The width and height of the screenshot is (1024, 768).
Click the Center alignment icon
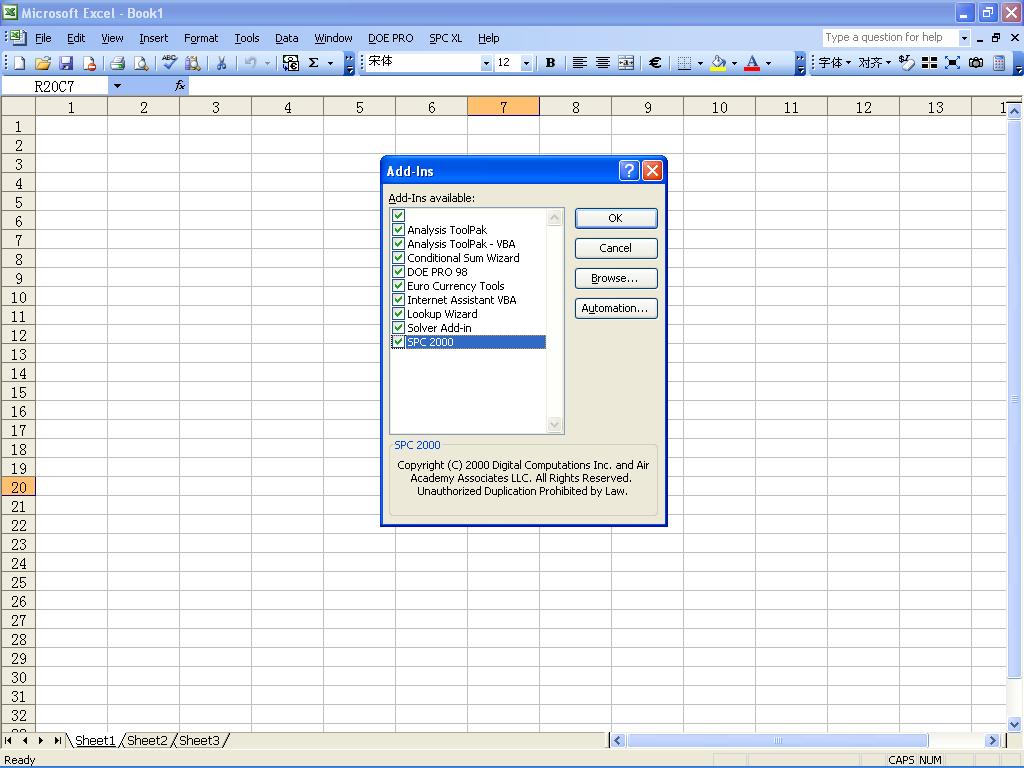603,63
